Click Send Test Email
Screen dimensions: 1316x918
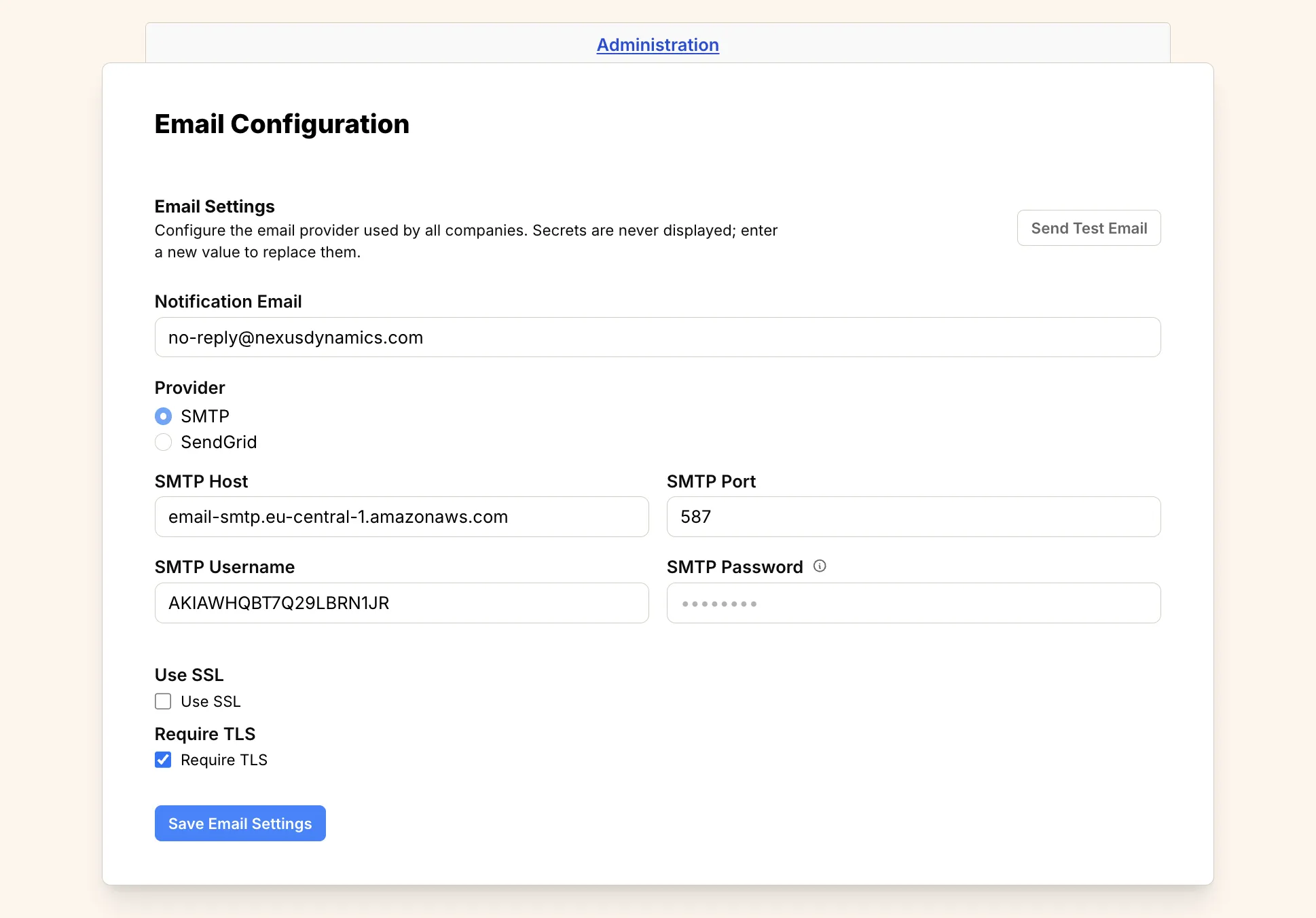coord(1089,227)
